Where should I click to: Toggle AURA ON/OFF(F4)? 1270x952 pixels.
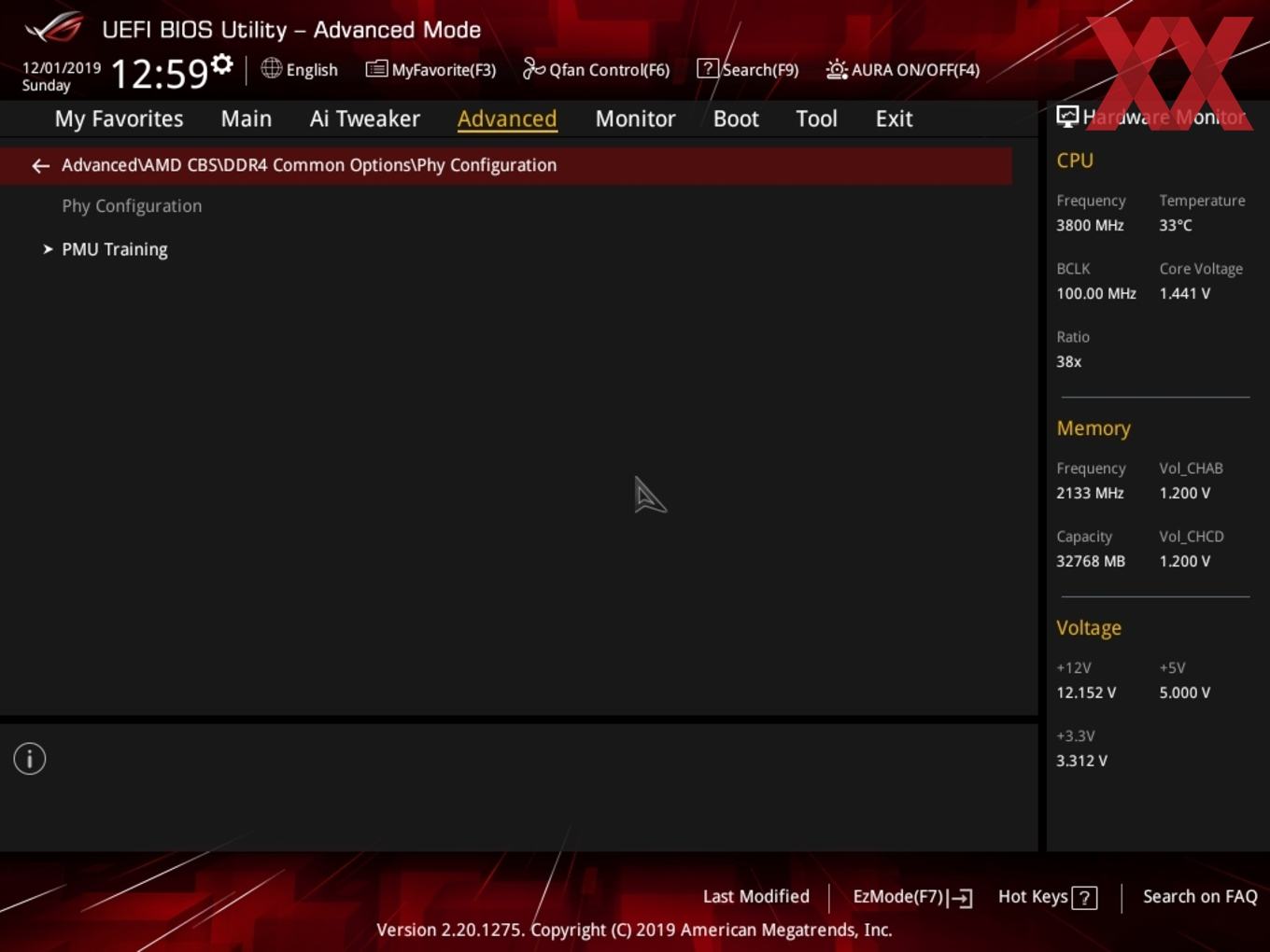(903, 69)
